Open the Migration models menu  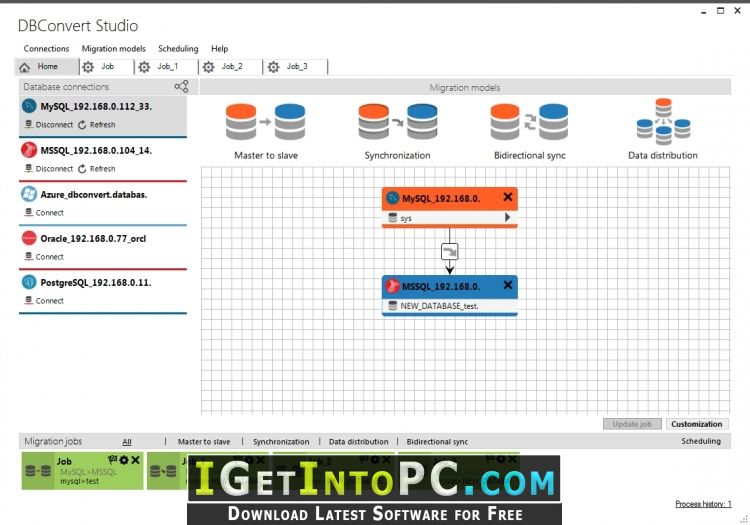113,48
